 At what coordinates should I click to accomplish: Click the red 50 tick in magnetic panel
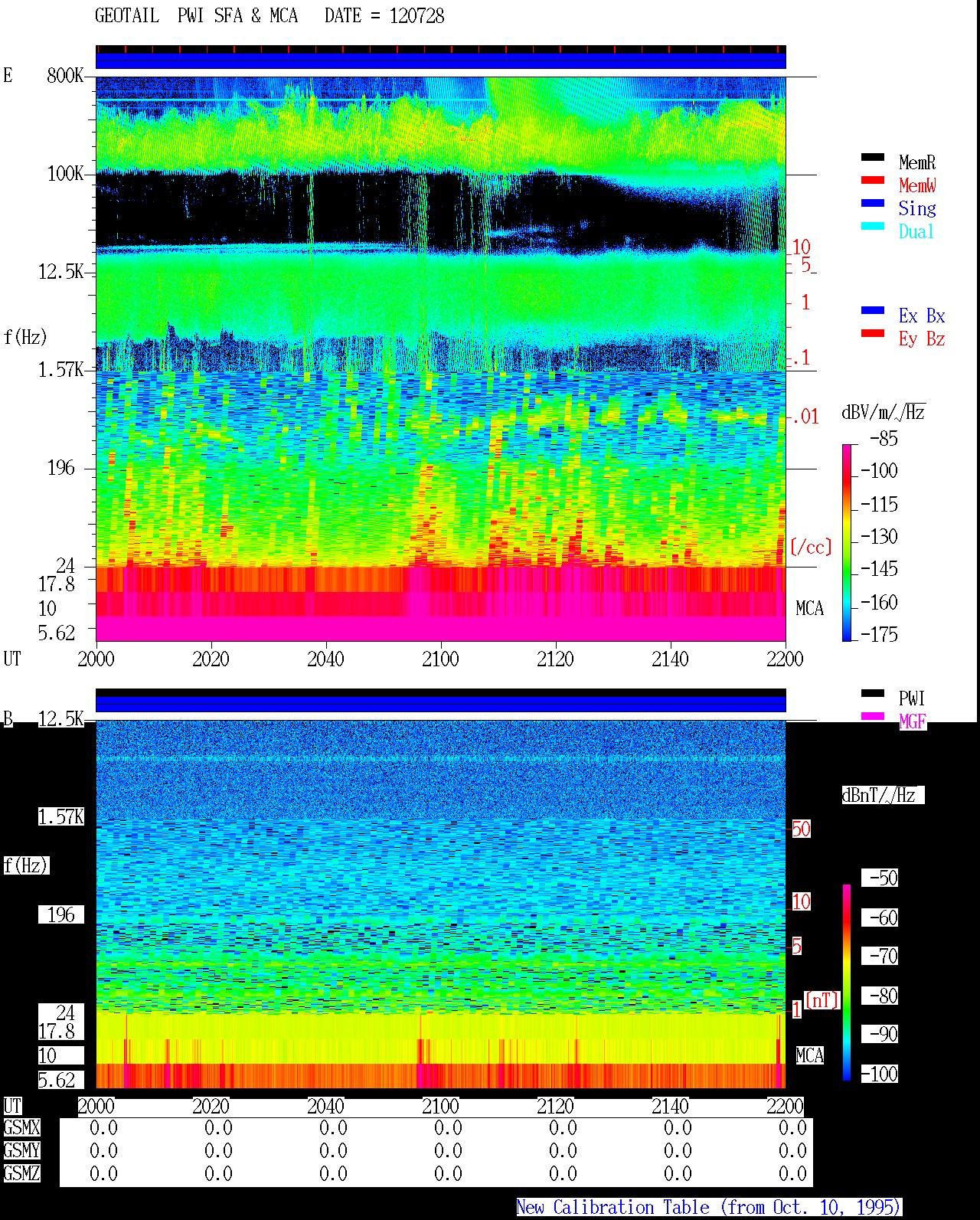801,829
